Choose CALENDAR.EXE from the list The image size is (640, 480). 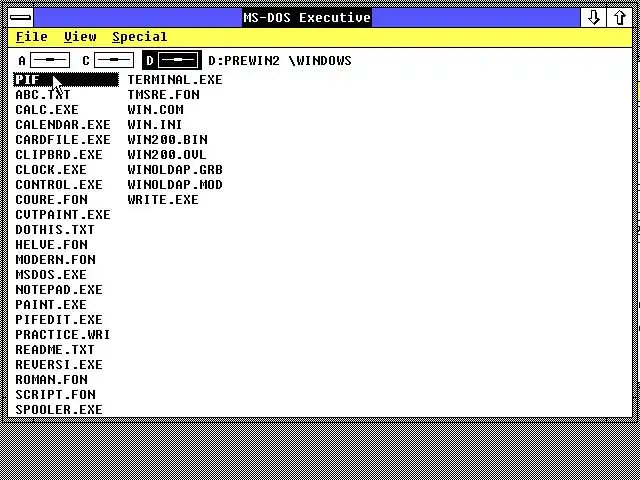coord(63,125)
